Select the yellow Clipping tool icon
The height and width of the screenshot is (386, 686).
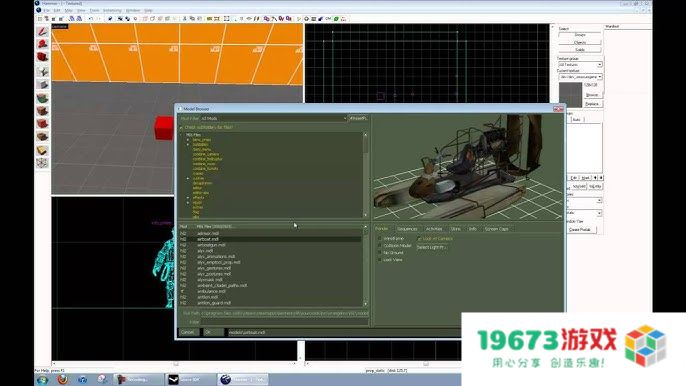42,151
